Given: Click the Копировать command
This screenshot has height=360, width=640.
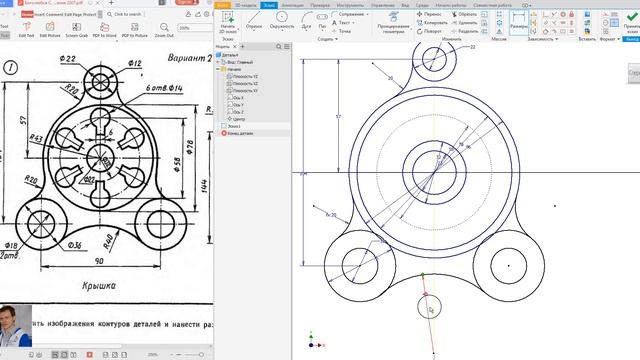Looking at the screenshot, I should pos(432,23).
